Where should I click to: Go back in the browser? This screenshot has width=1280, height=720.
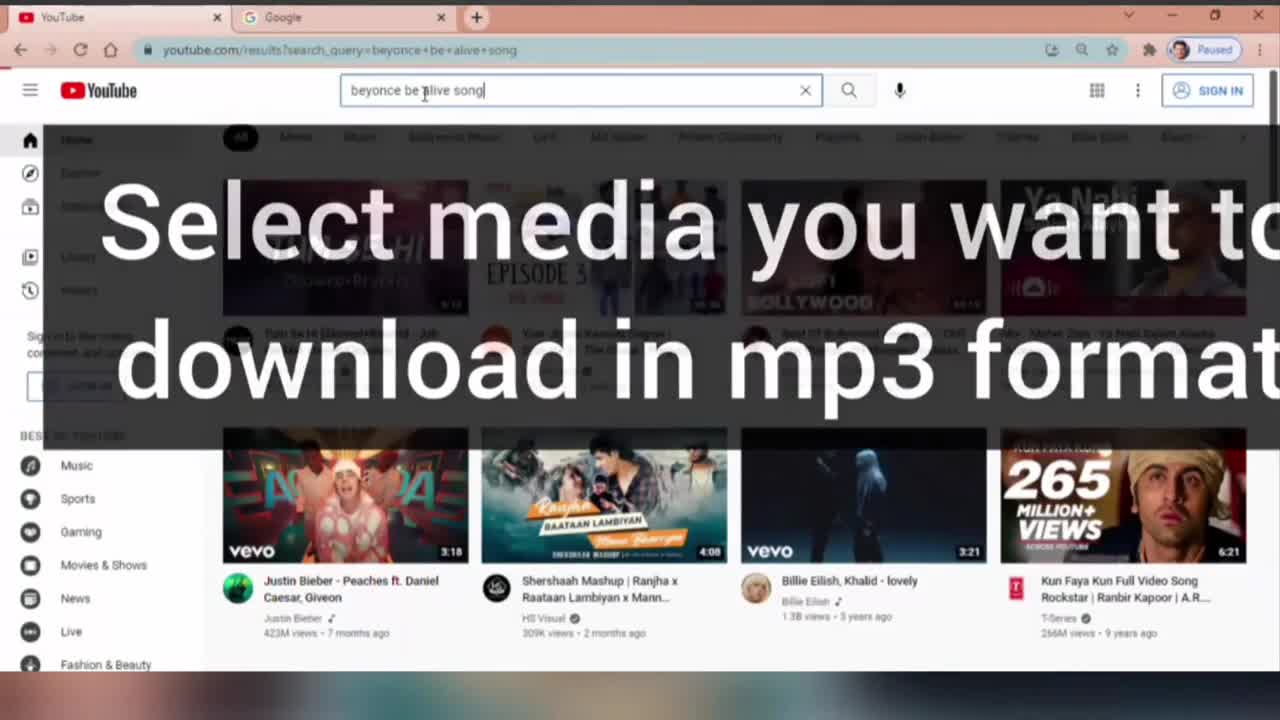click(20, 50)
